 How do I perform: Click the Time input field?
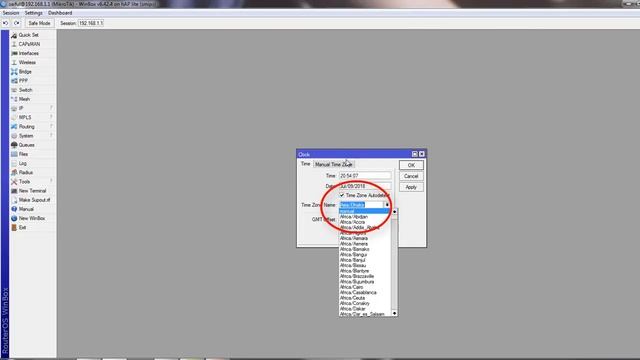coord(365,176)
